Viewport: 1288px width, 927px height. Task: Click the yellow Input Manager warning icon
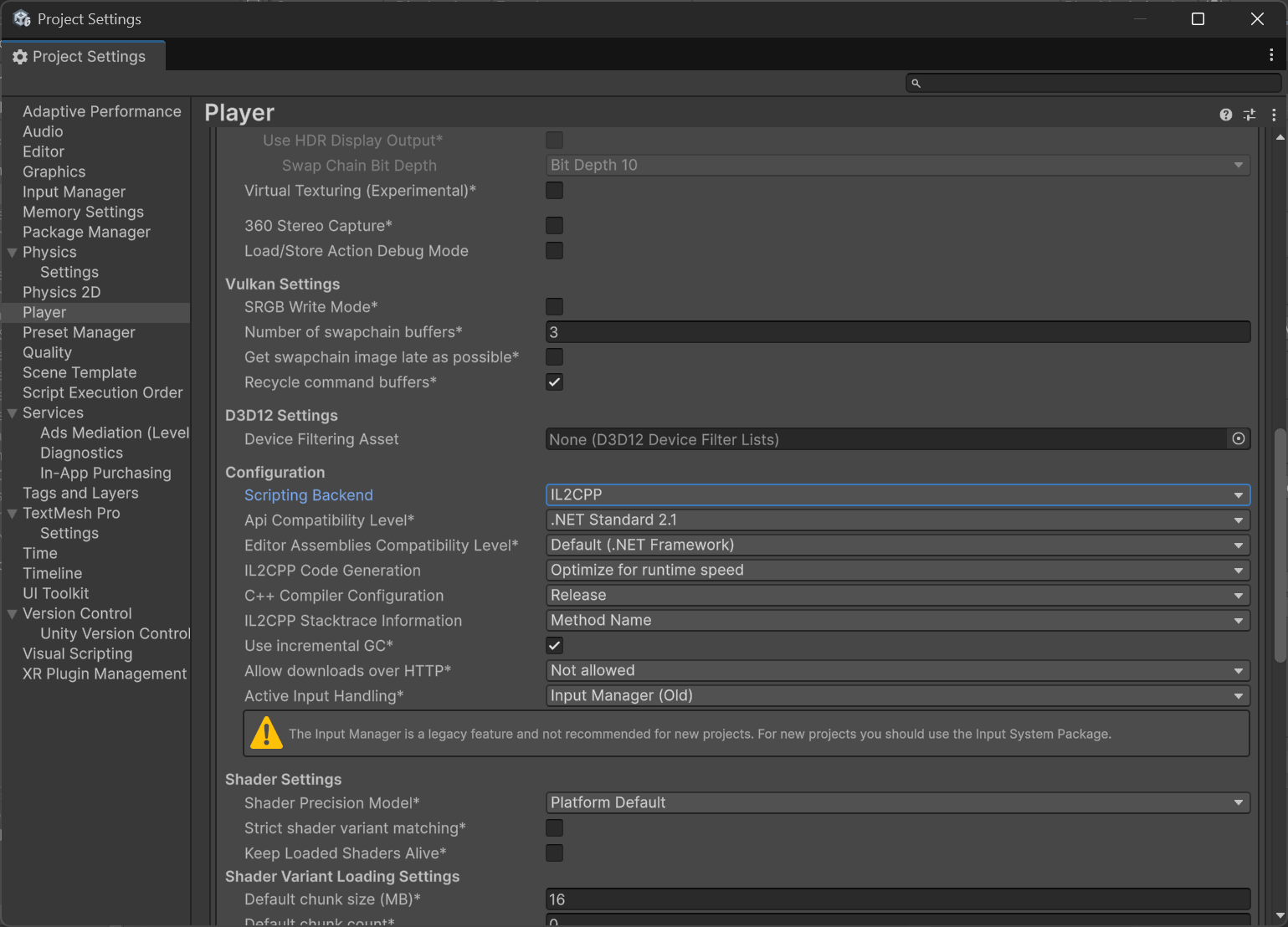click(x=266, y=733)
